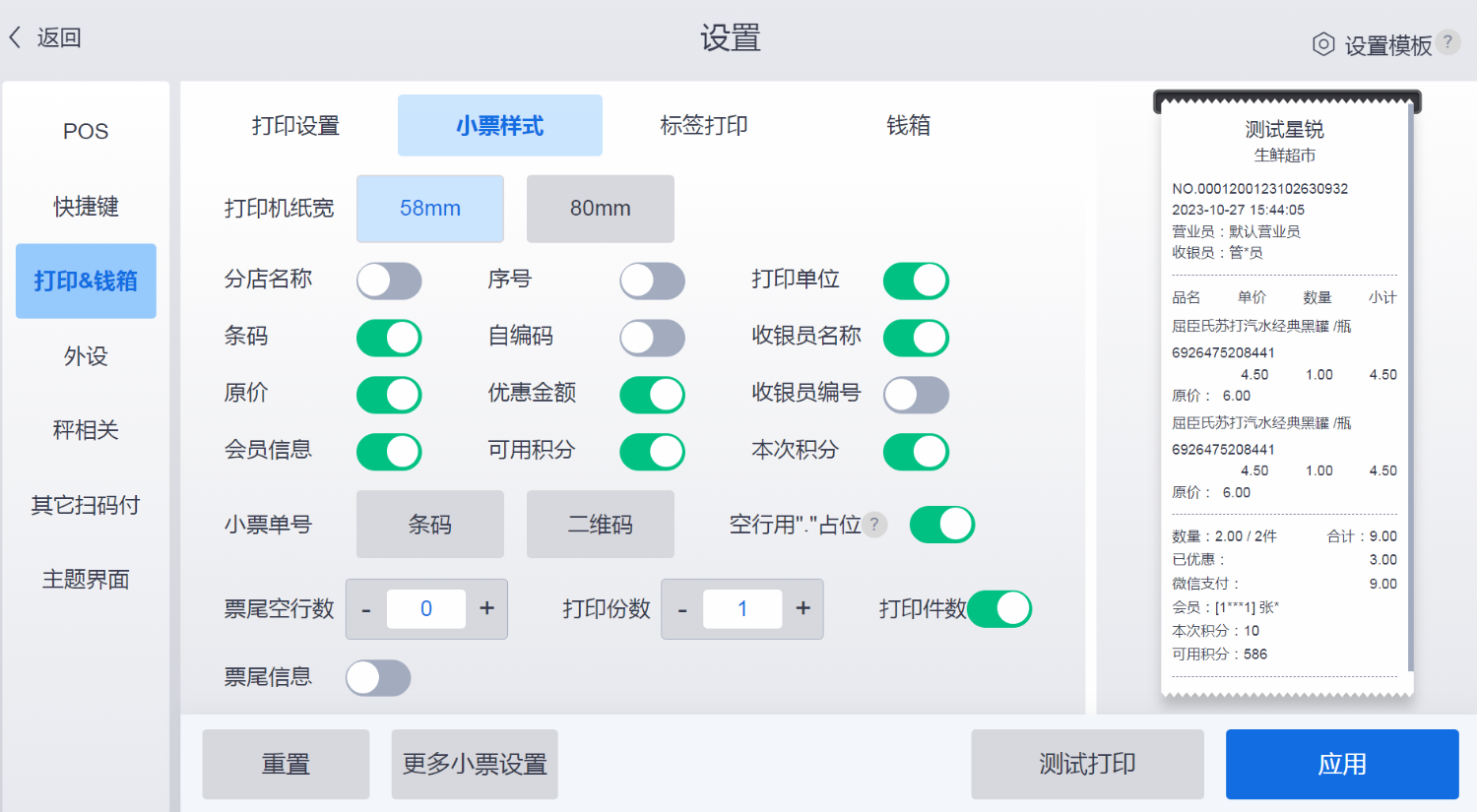
Task: Click help icon next to 空行用"."占位
Action: point(874,525)
